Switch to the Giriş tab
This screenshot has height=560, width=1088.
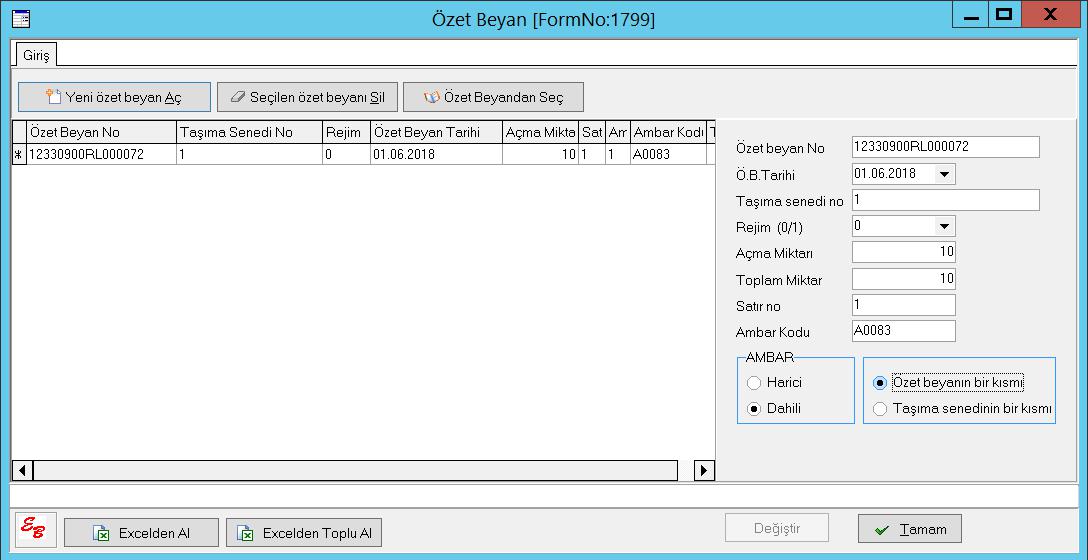[36, 54]
